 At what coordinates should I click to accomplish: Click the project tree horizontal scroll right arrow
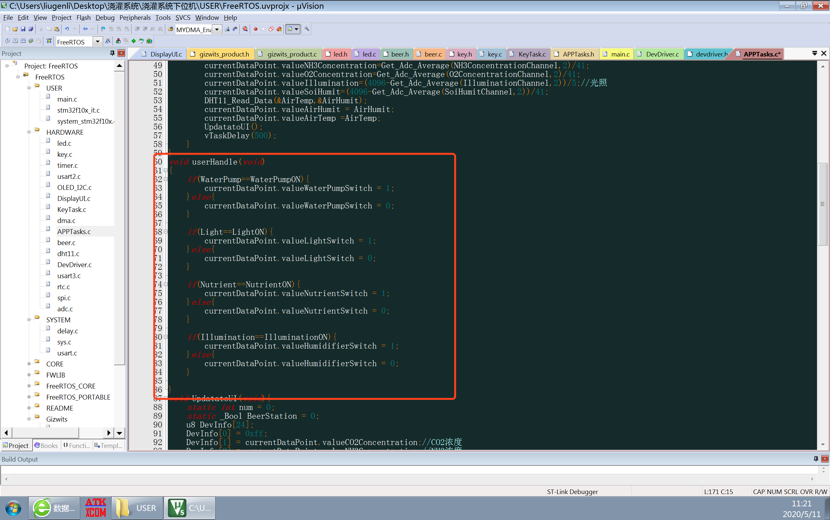(109, 433)
